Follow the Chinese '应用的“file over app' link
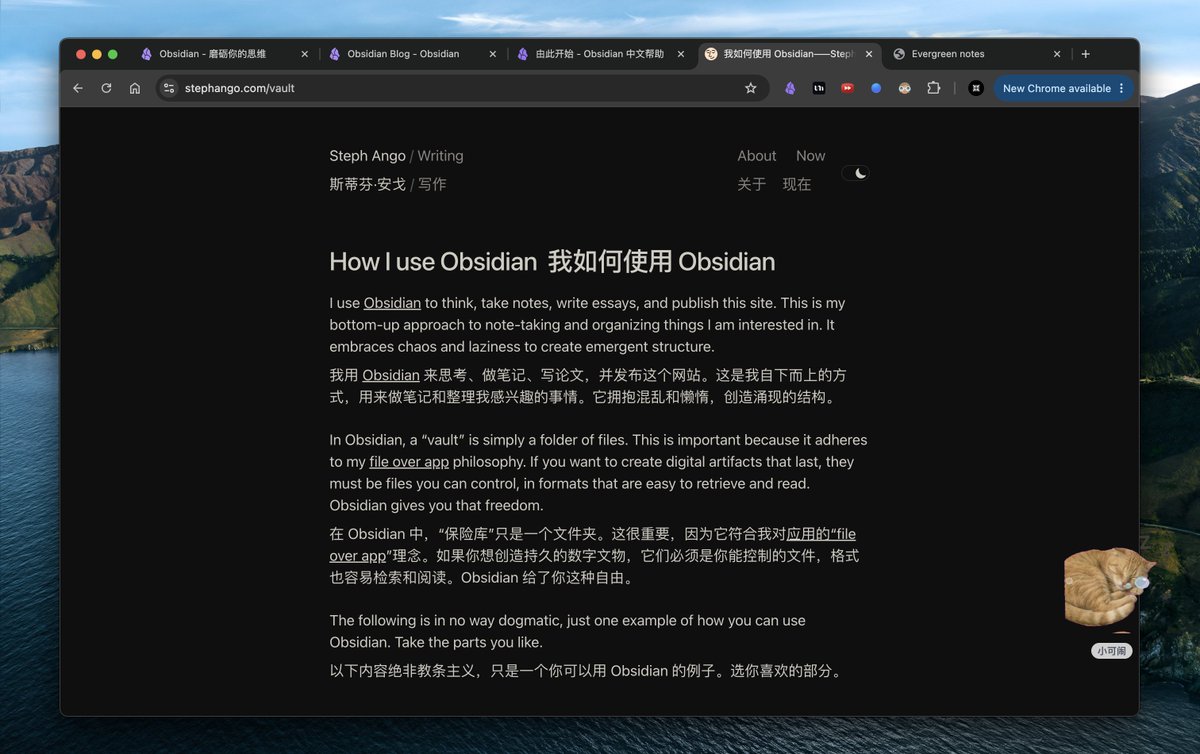Viewport: 1200px width, 754px height. (x=820, y=534)
